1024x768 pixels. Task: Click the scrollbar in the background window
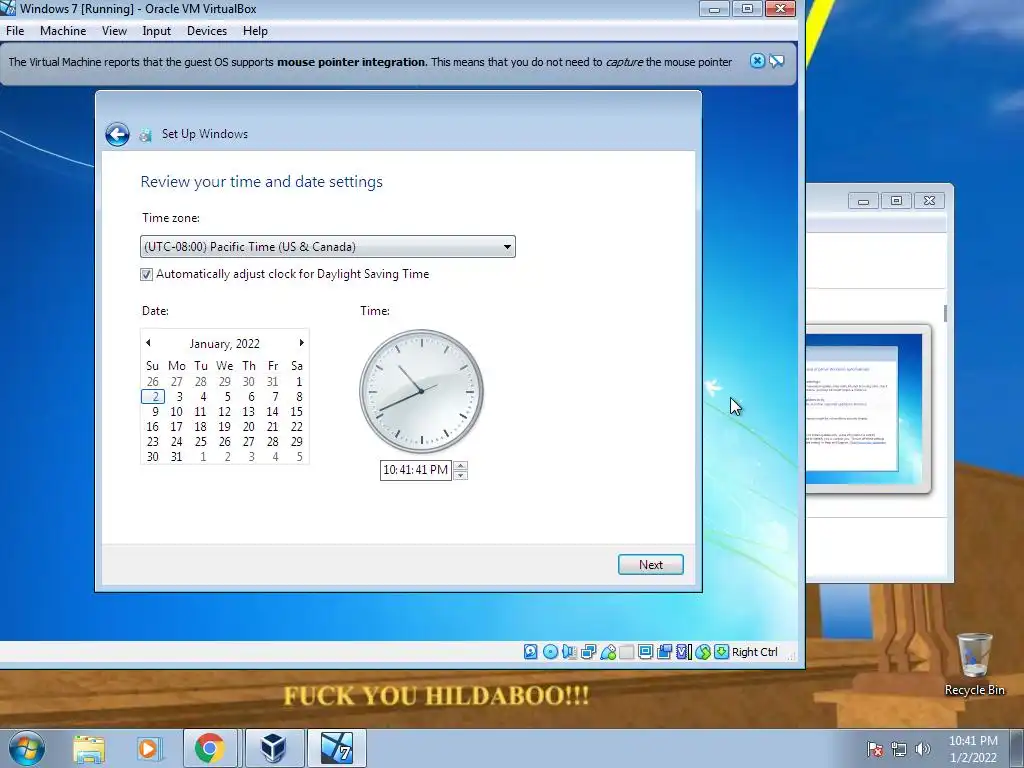(x=946, y=313)
